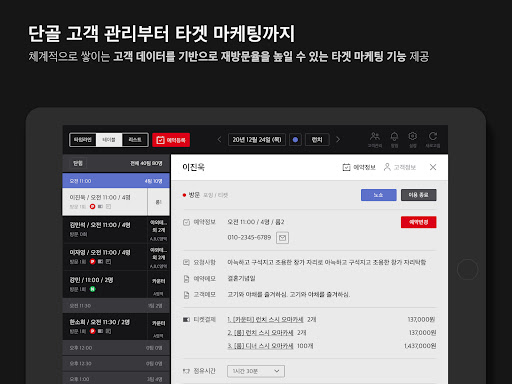Click the 고객메모 document icon
Screen dimensions: 512x384
click(186, 295)
